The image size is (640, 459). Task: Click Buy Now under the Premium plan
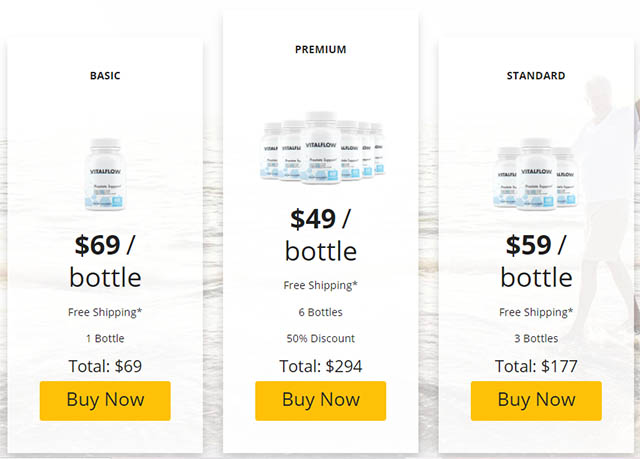[x=320, y=401]
